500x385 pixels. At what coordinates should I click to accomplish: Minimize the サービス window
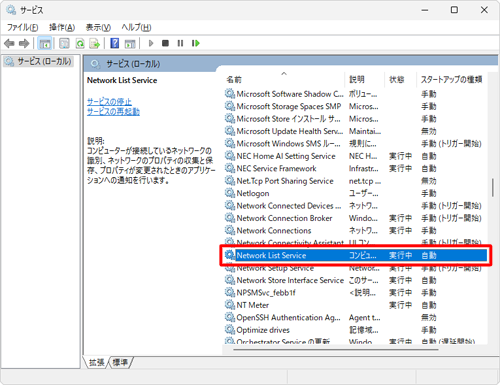point(425,10)
